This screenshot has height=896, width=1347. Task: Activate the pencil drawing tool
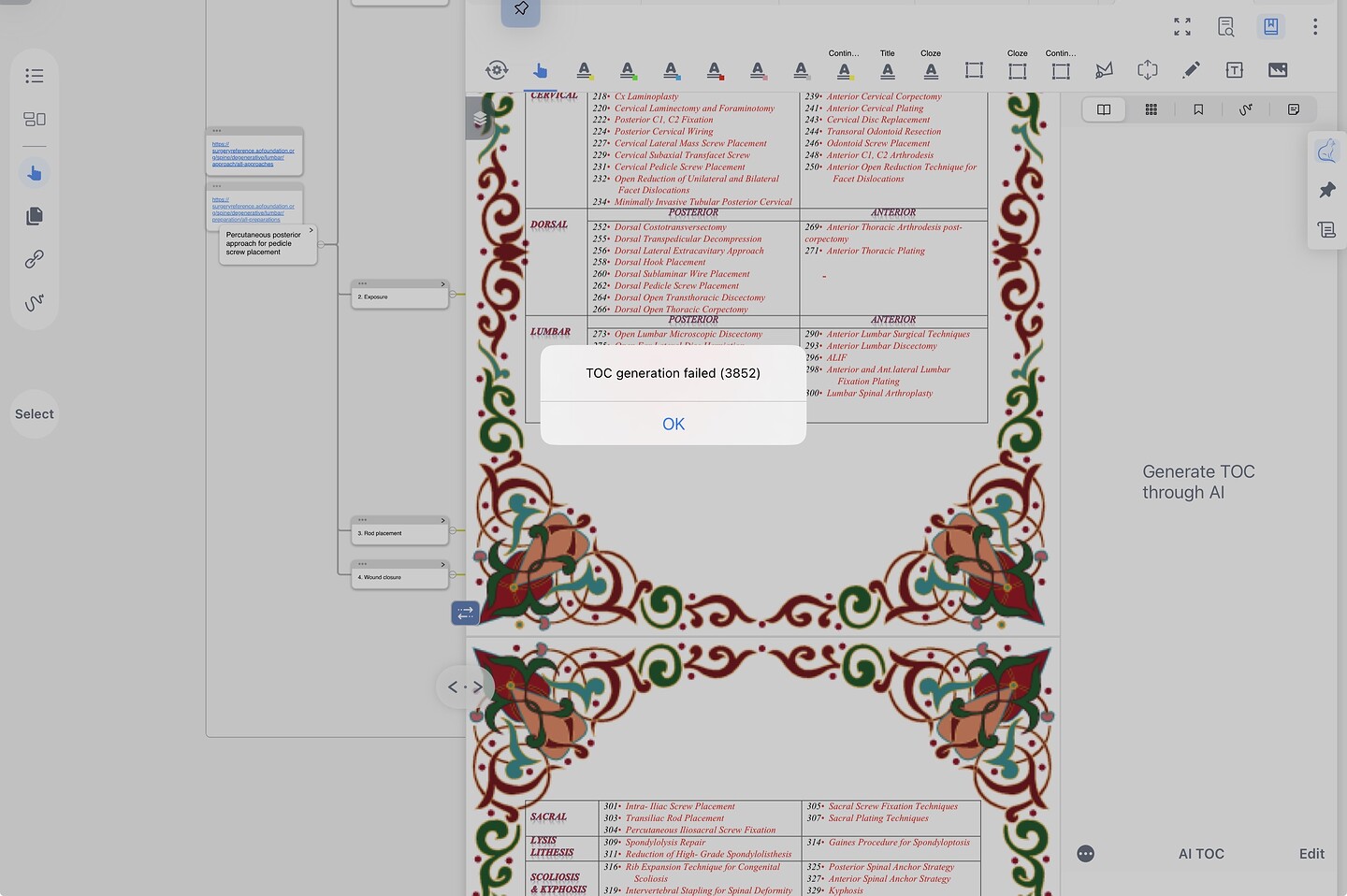1191,70
